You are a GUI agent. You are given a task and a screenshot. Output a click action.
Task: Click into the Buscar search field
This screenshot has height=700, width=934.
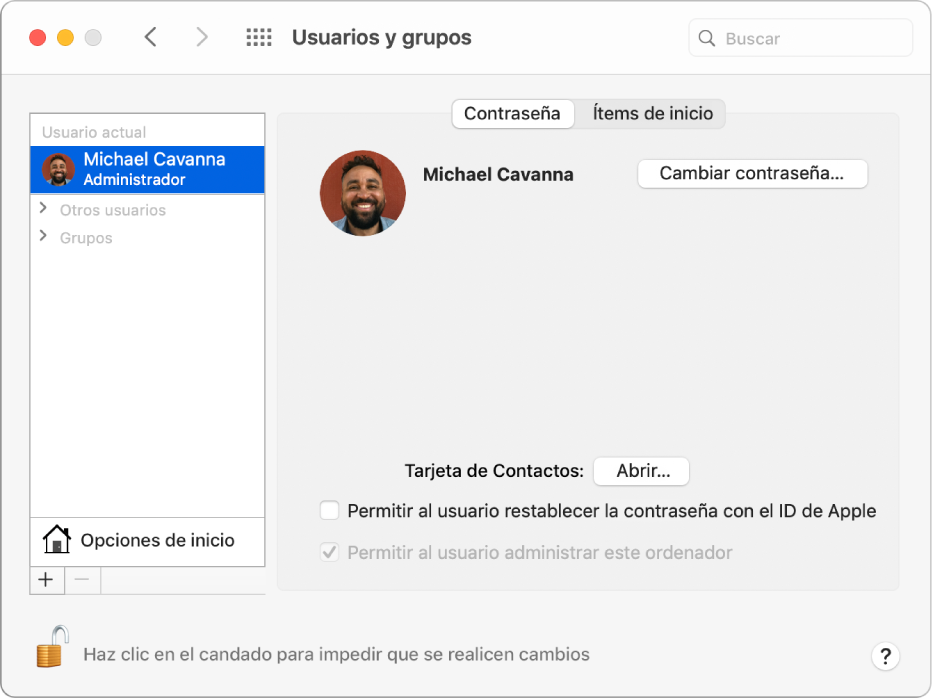tap(800, 38)
